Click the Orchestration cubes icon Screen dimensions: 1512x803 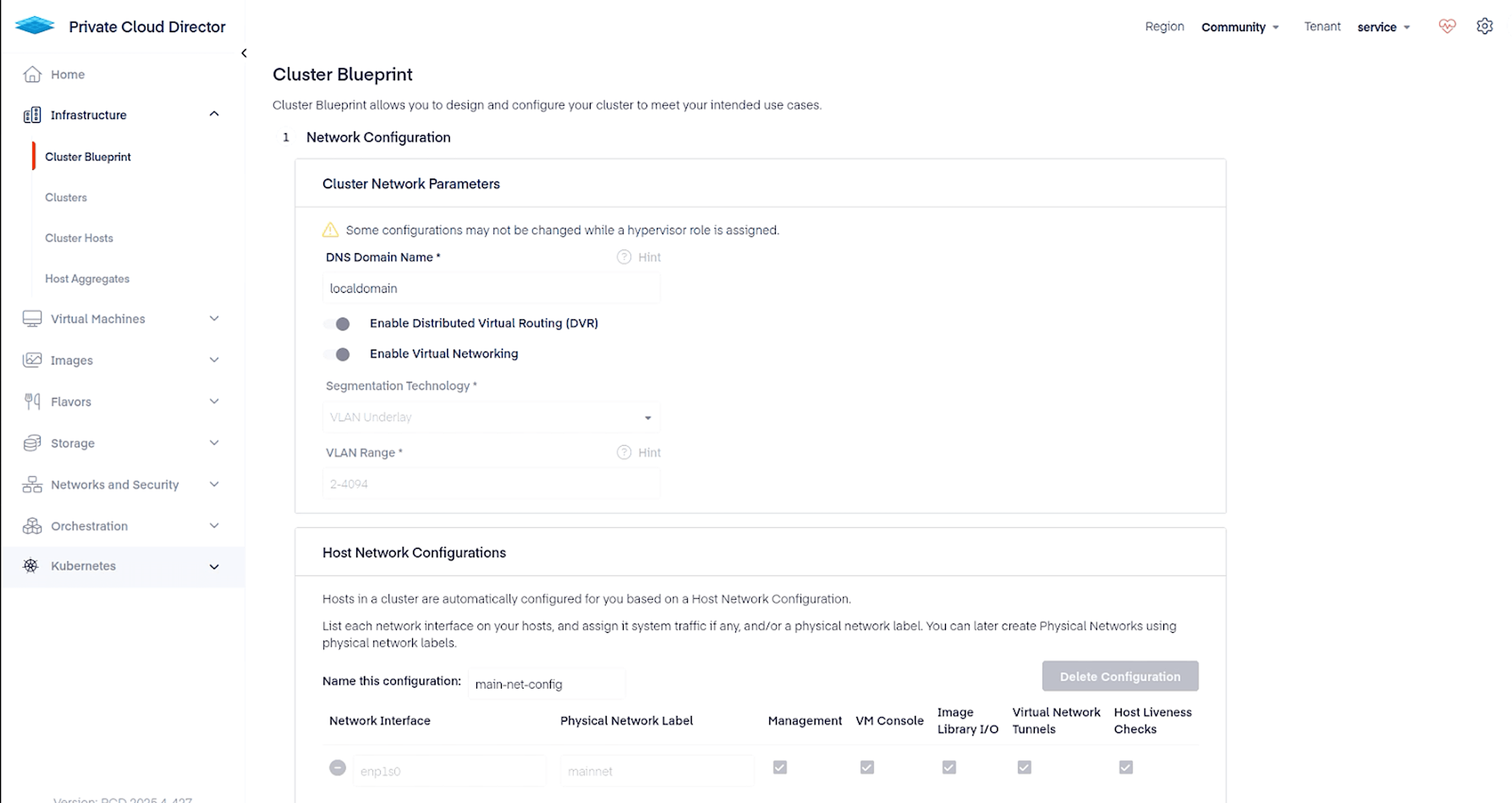(32, 526)
